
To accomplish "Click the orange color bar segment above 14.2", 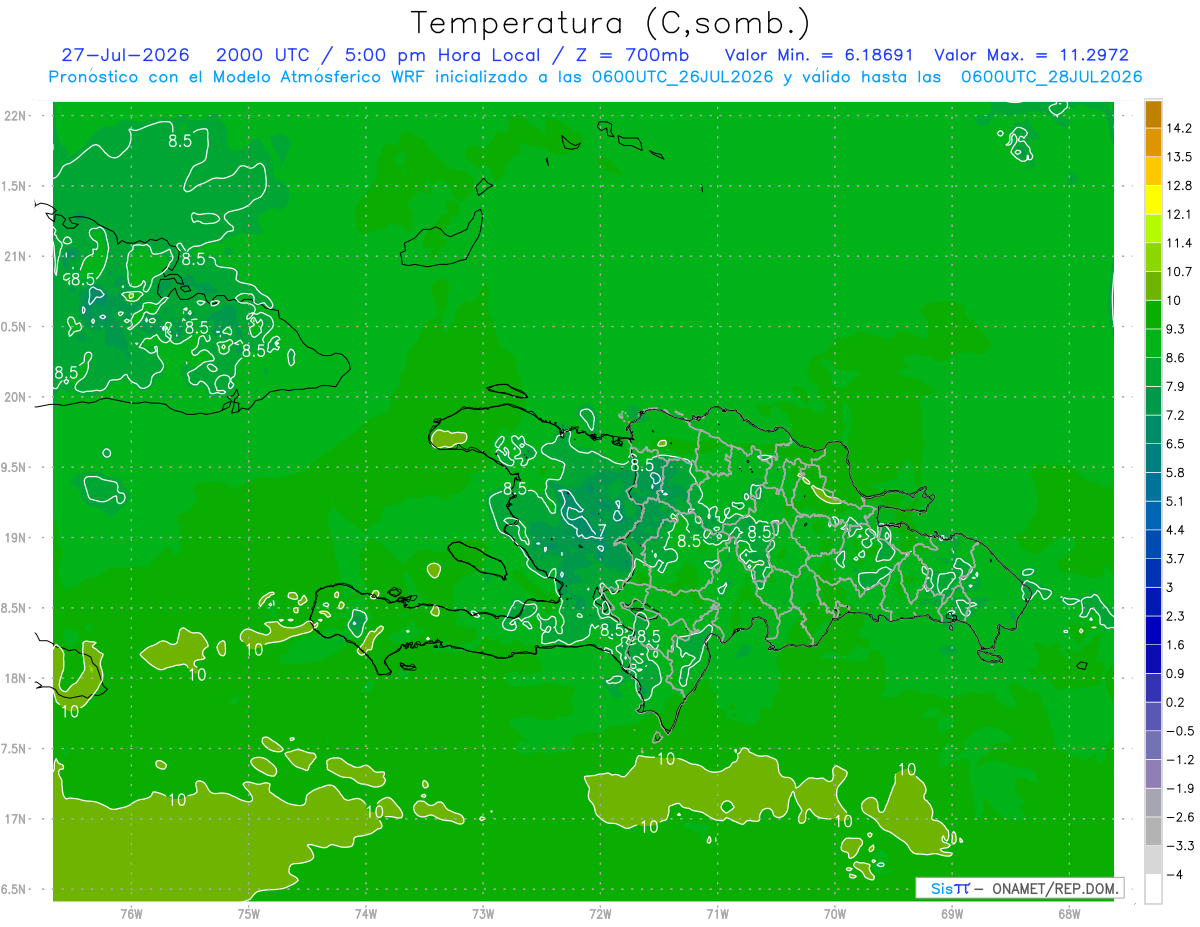I will (1153, 114).
